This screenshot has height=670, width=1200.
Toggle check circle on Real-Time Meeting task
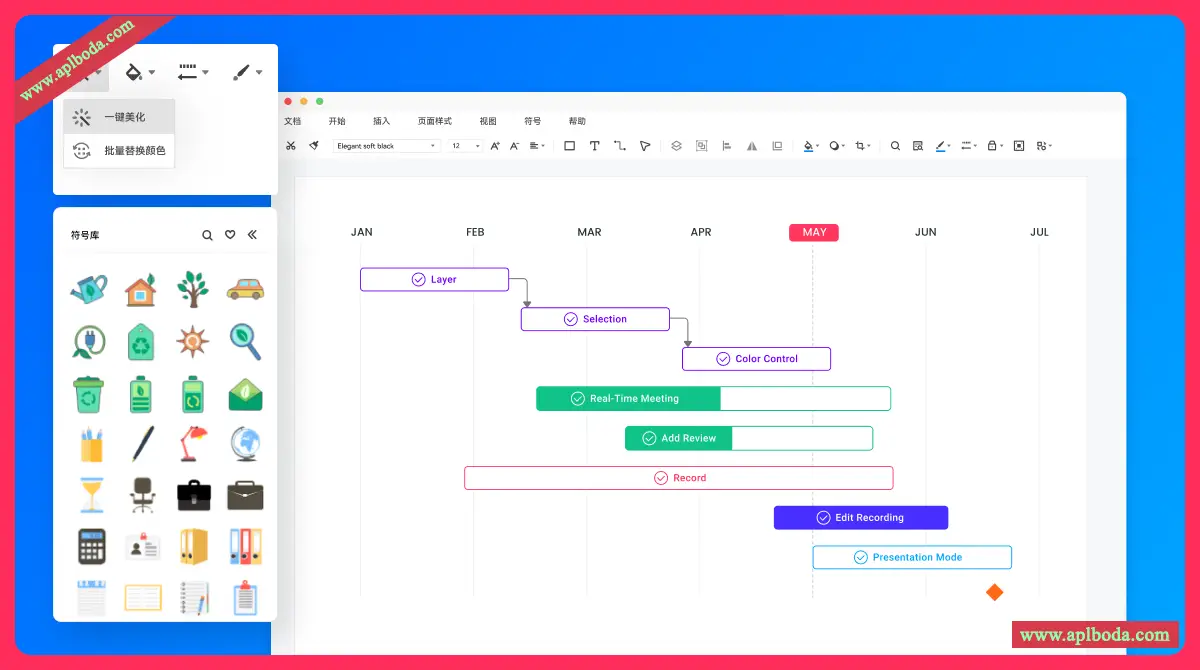[577, 398]
